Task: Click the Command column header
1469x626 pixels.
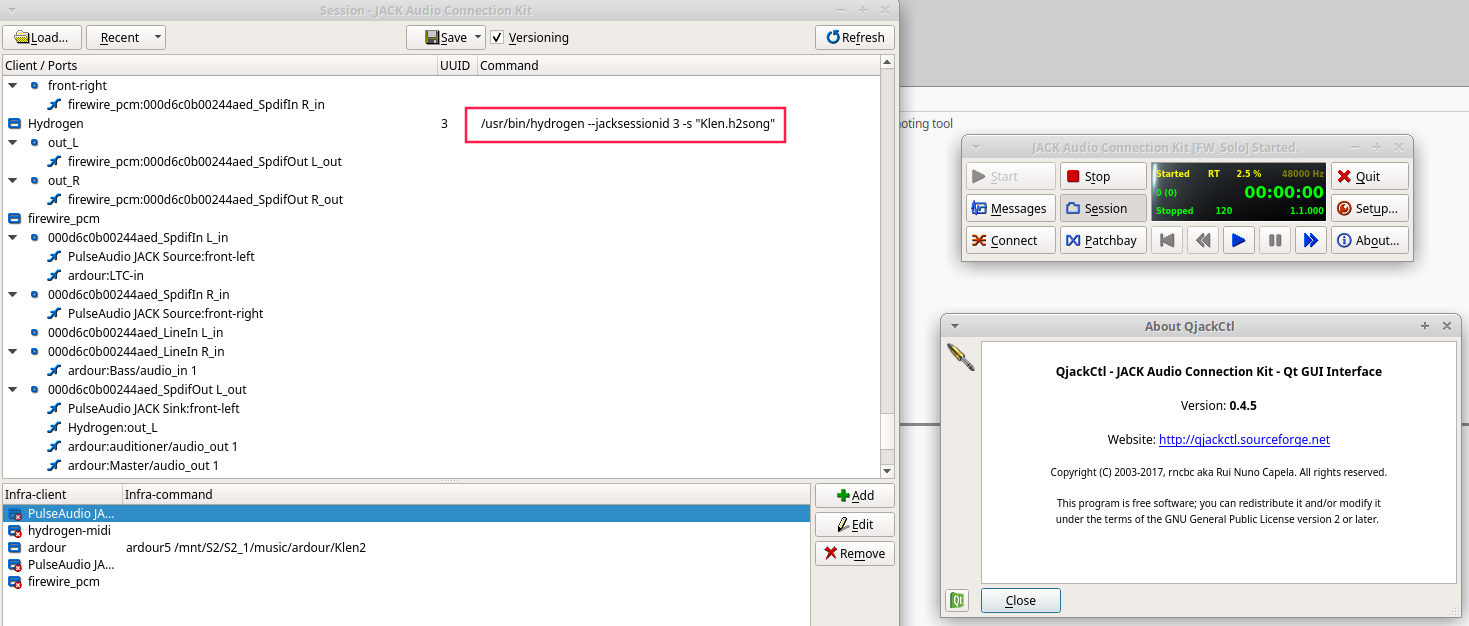Action: click(678, 65)
